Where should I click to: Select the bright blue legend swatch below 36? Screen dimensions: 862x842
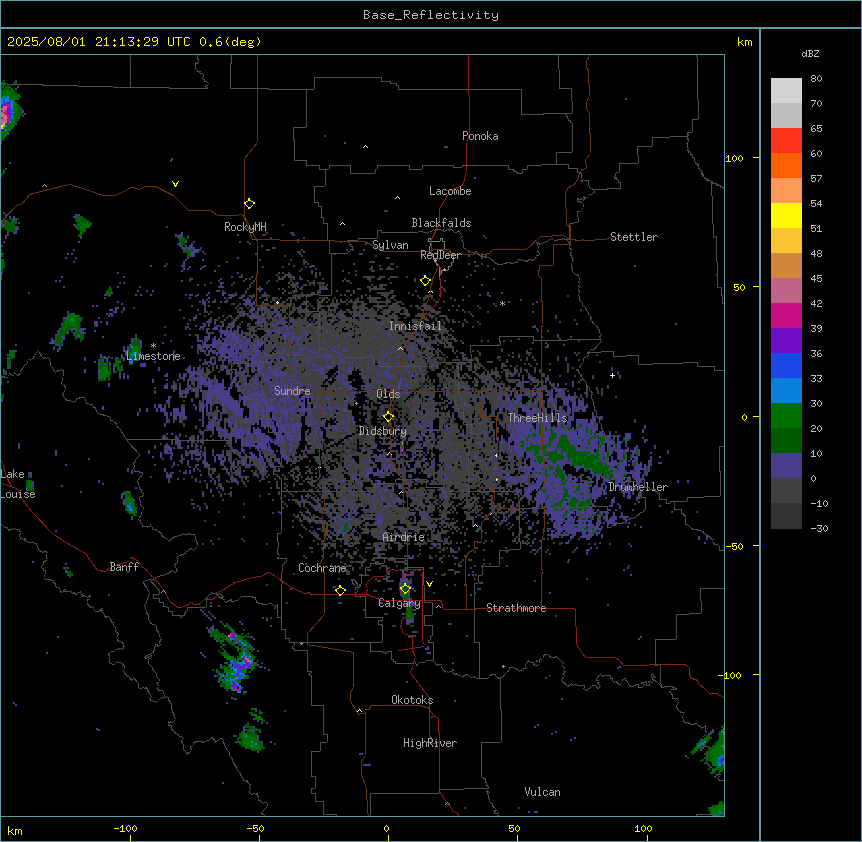(x=786, y=365)
